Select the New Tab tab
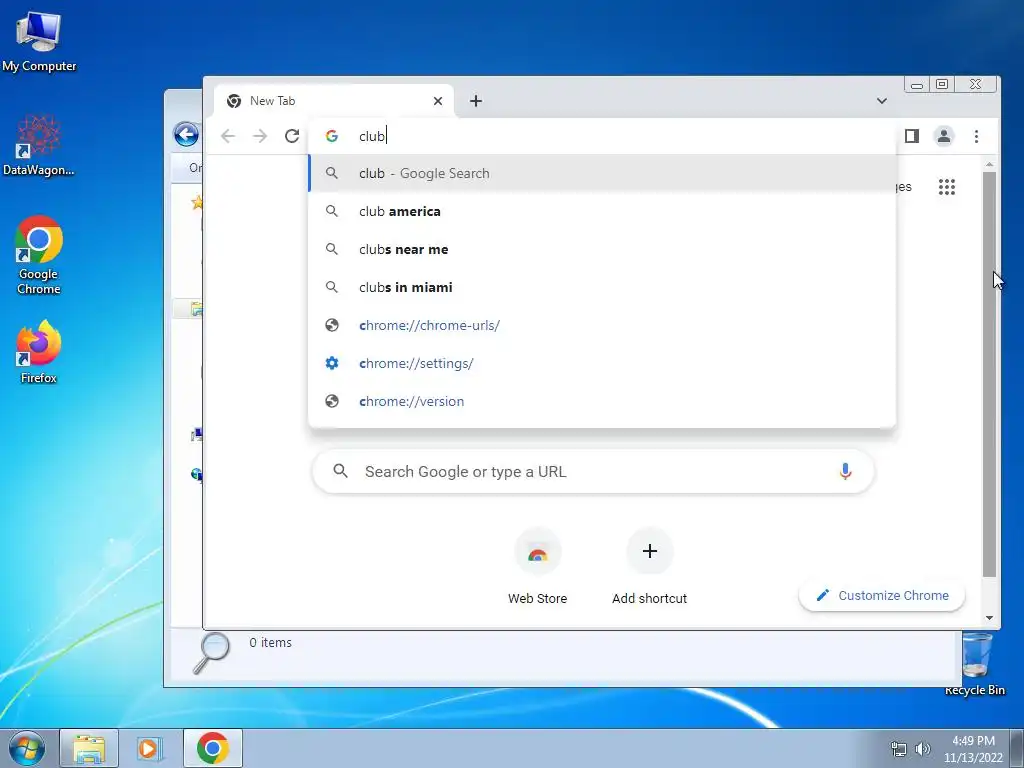This screenshot has height=768, width=1024. click(334, 101)
